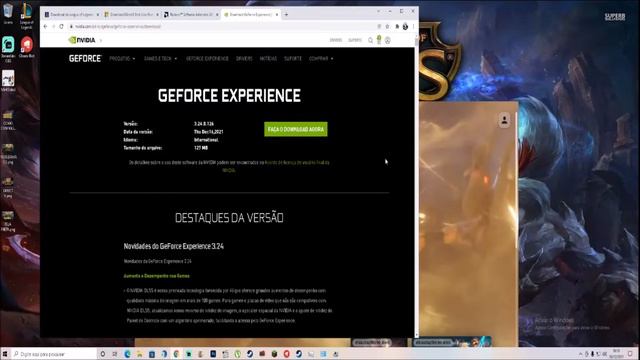Click the taskbar search box

click(x=54, y=354)
